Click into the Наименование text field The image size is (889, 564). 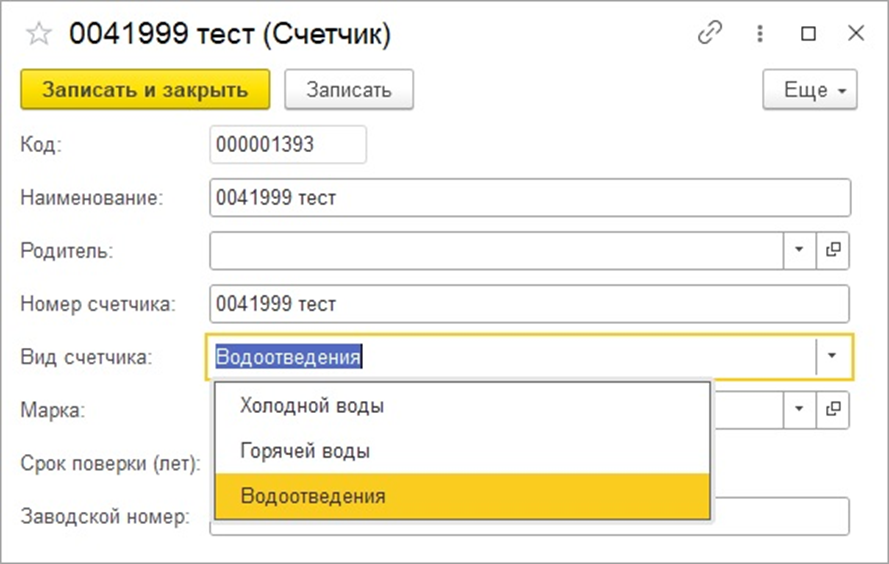click(x=530, y=198)
